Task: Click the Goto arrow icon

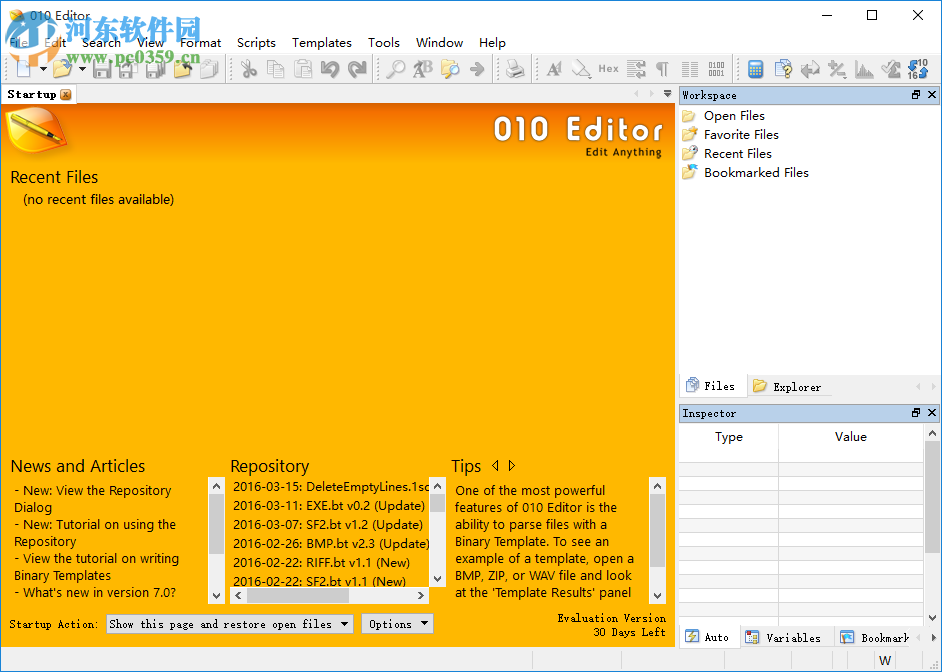Action: [x=477, y=69]
